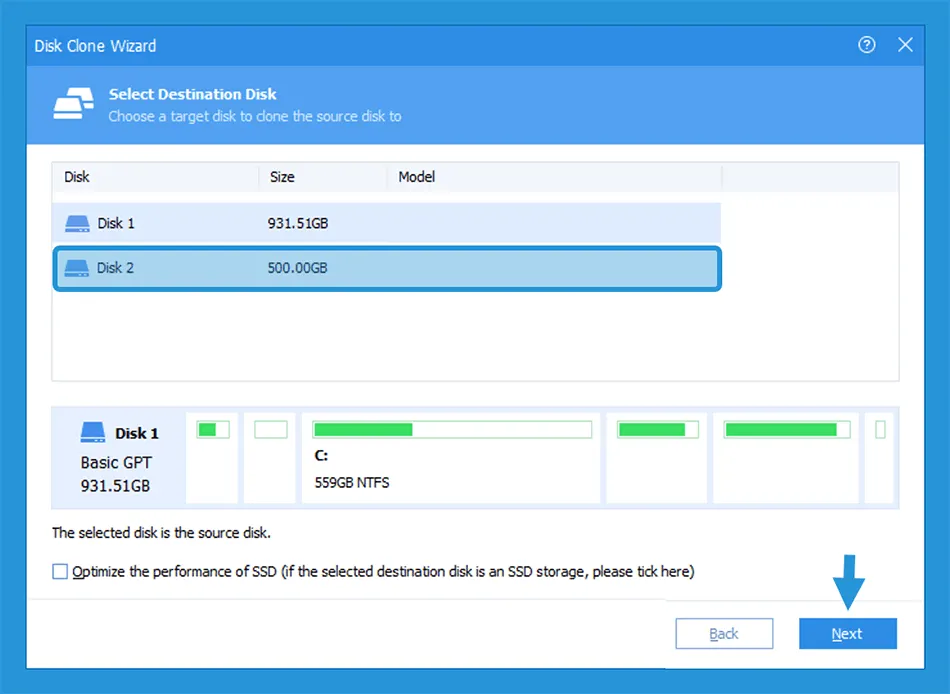Click the second empty partition block
This screenshot has height=694, width=950.
270,458
